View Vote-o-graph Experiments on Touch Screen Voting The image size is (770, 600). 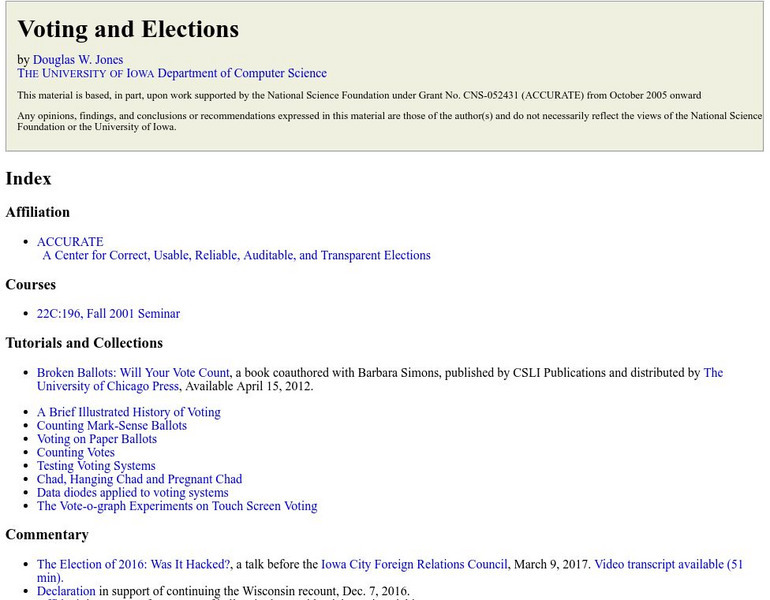coord(177,506)
